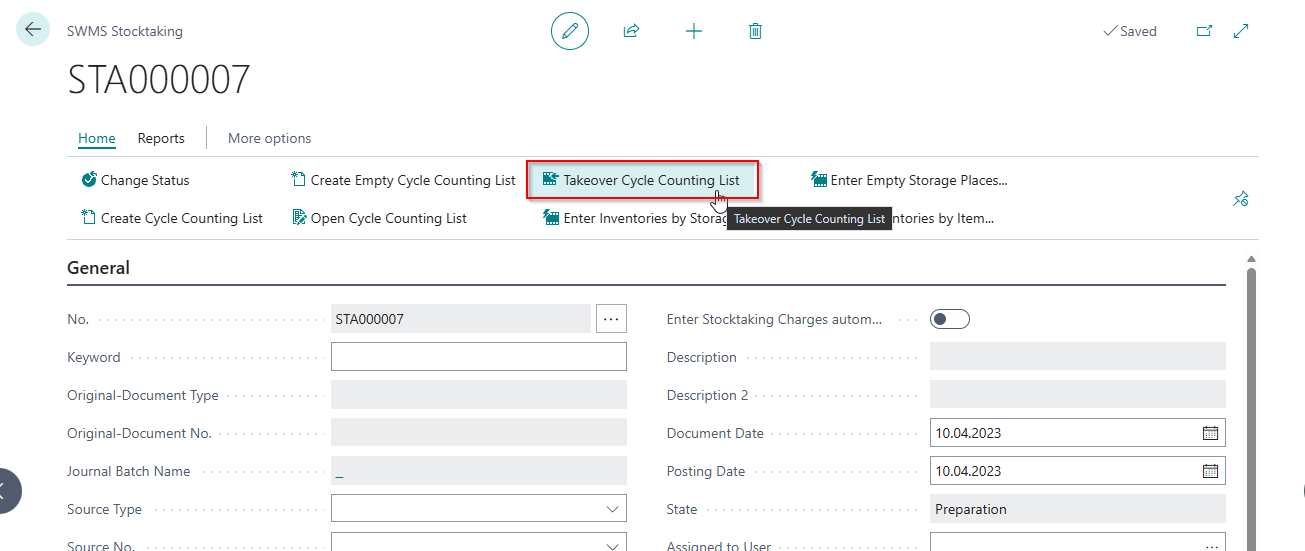Open page in new window icon

(1204, 31)
